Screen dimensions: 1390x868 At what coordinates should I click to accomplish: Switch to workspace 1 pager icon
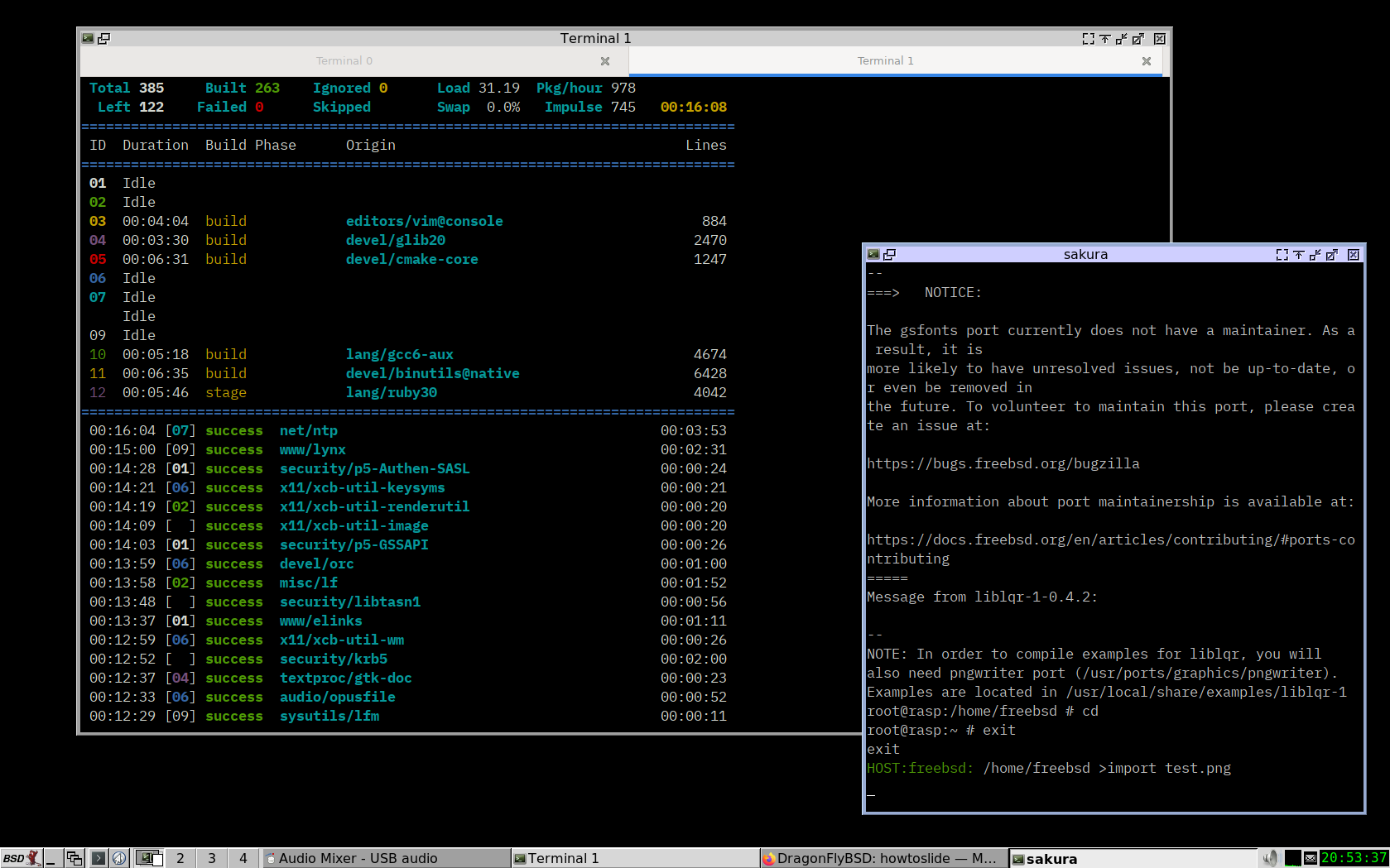149,858
